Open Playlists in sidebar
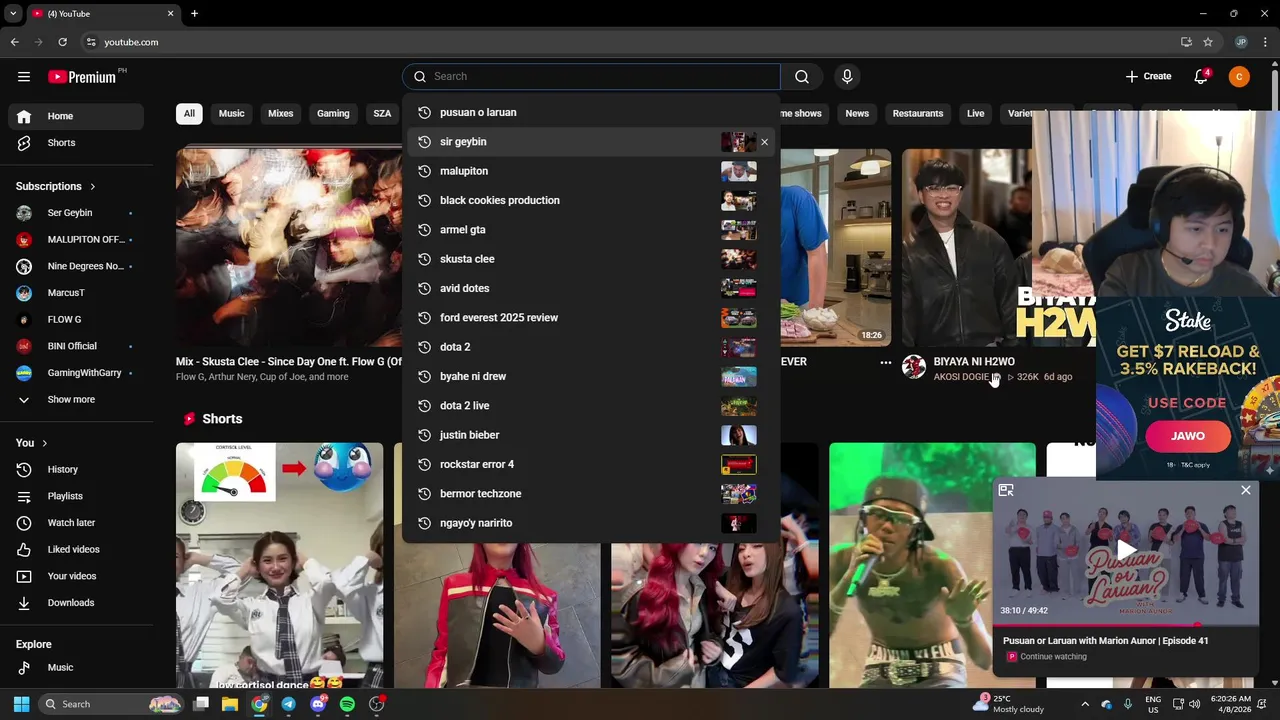 click(76, 496)
